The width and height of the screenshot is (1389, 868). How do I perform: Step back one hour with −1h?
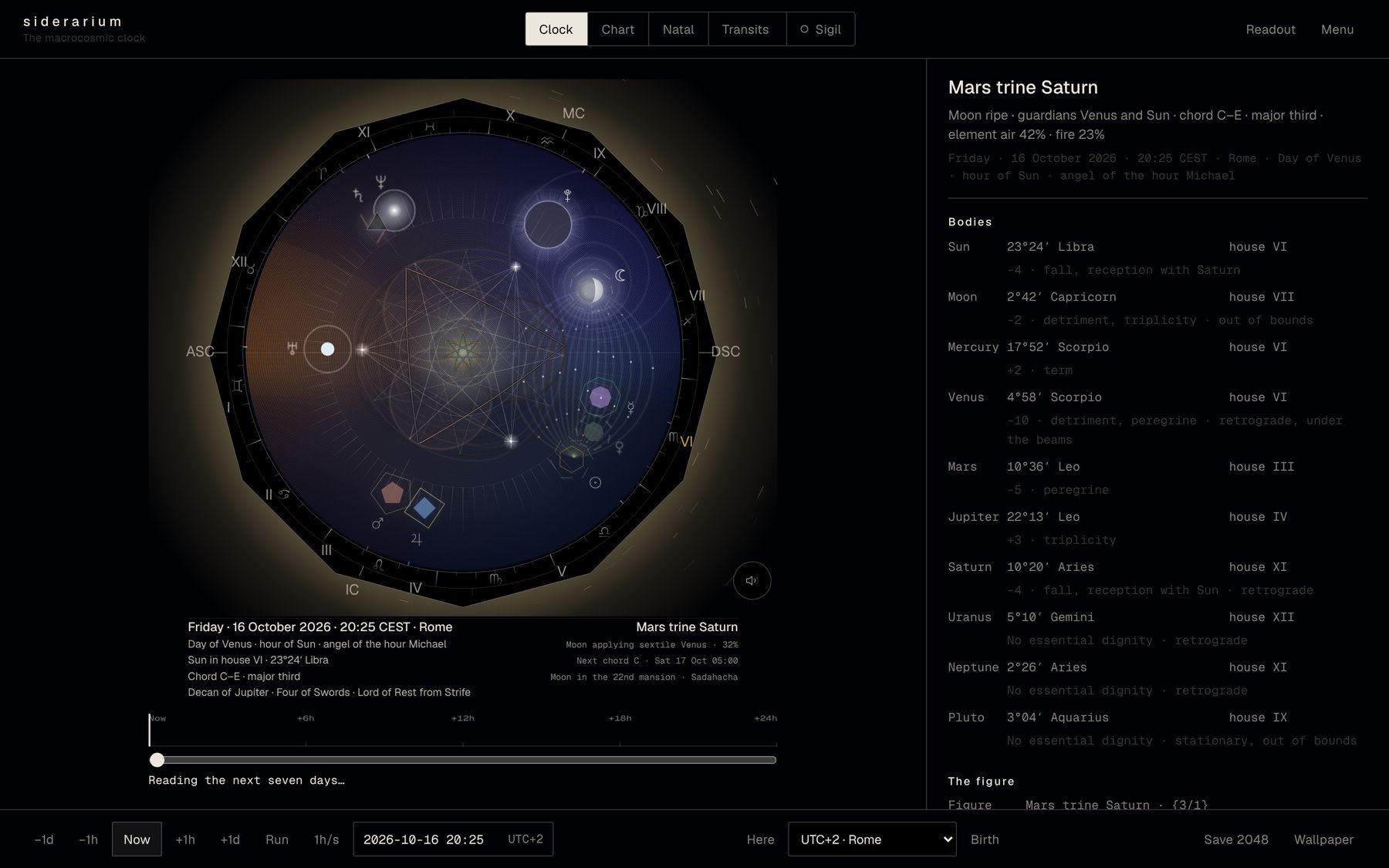(88, 839)
